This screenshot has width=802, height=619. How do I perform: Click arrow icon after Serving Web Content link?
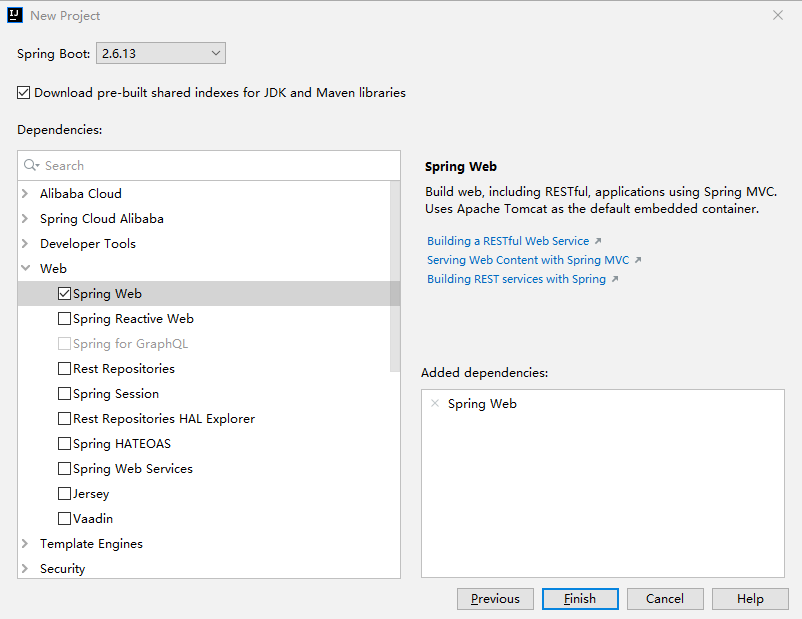[638, 260]
